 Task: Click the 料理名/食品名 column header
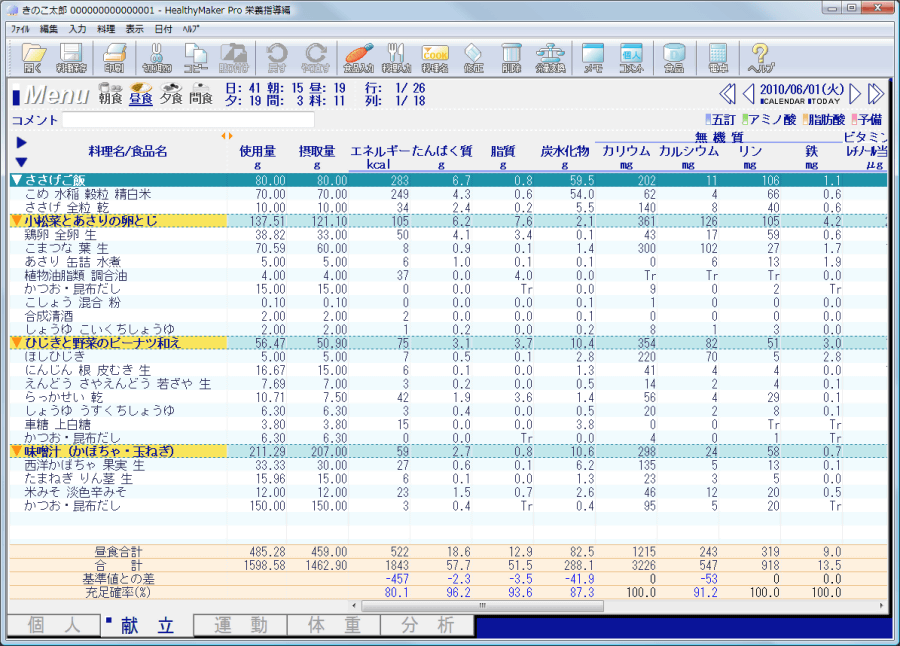point(127,151)
